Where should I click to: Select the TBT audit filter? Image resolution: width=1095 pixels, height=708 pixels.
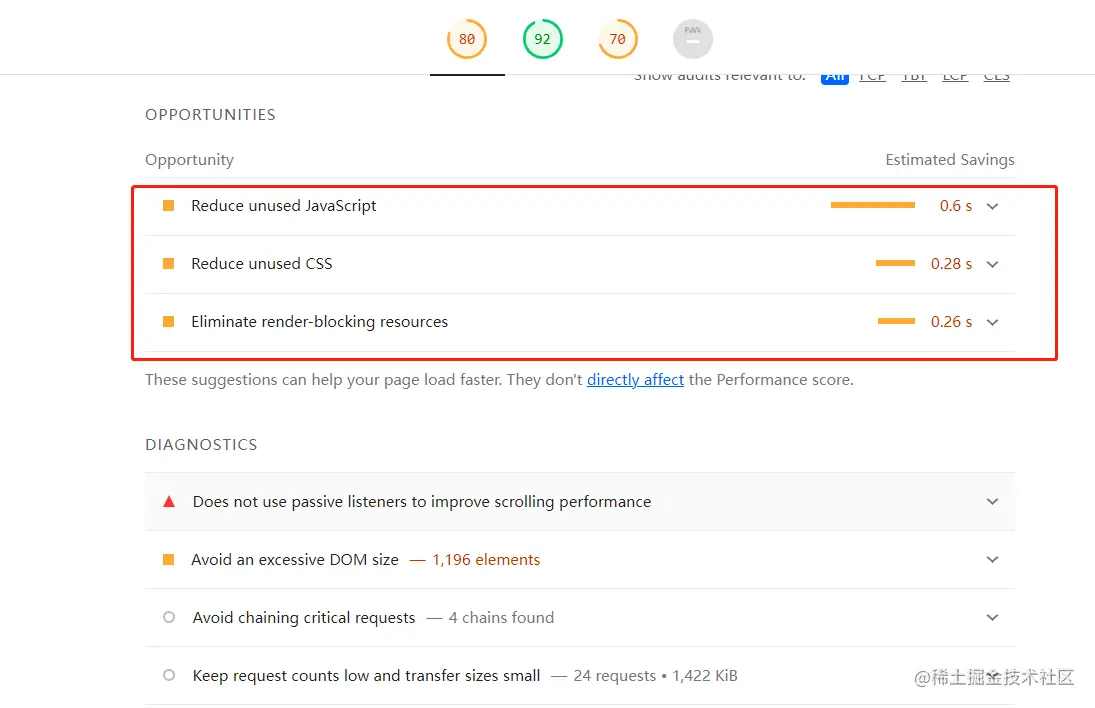[914, 76]
